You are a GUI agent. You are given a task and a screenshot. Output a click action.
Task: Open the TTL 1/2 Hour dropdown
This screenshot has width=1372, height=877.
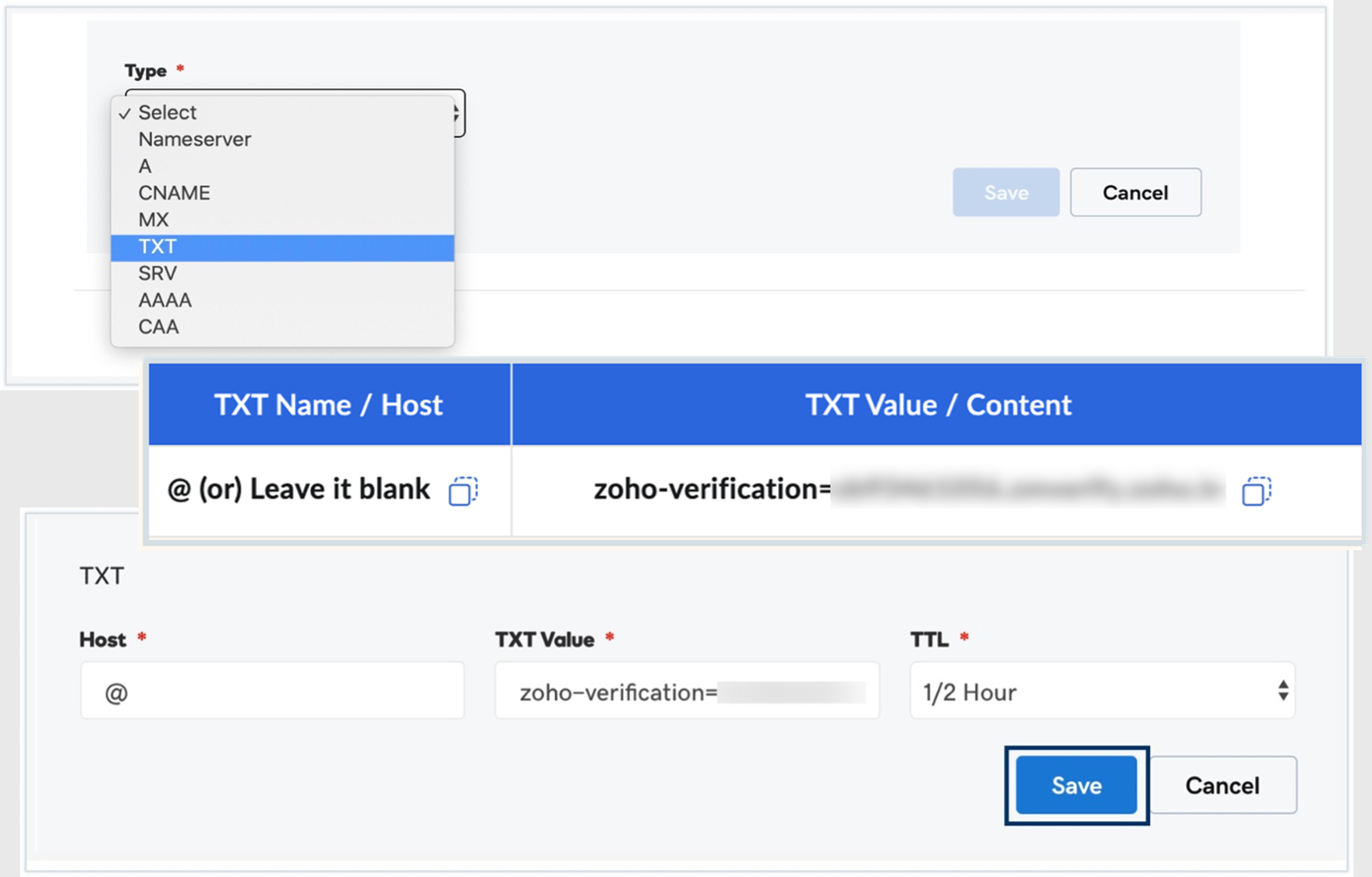coord(1102,691)
